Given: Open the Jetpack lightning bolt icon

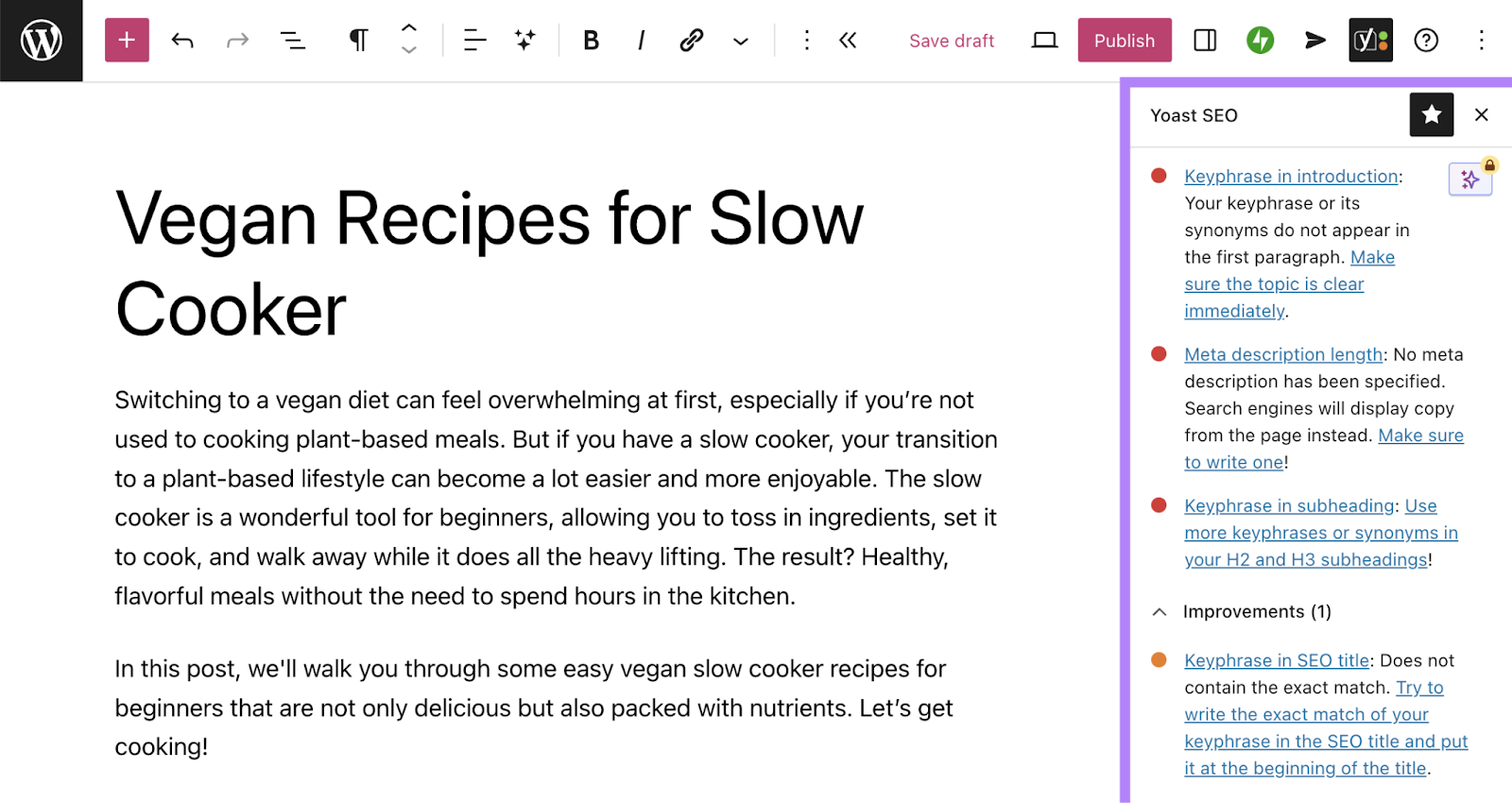Looking at the screenshot, I should pos(1260,41).
